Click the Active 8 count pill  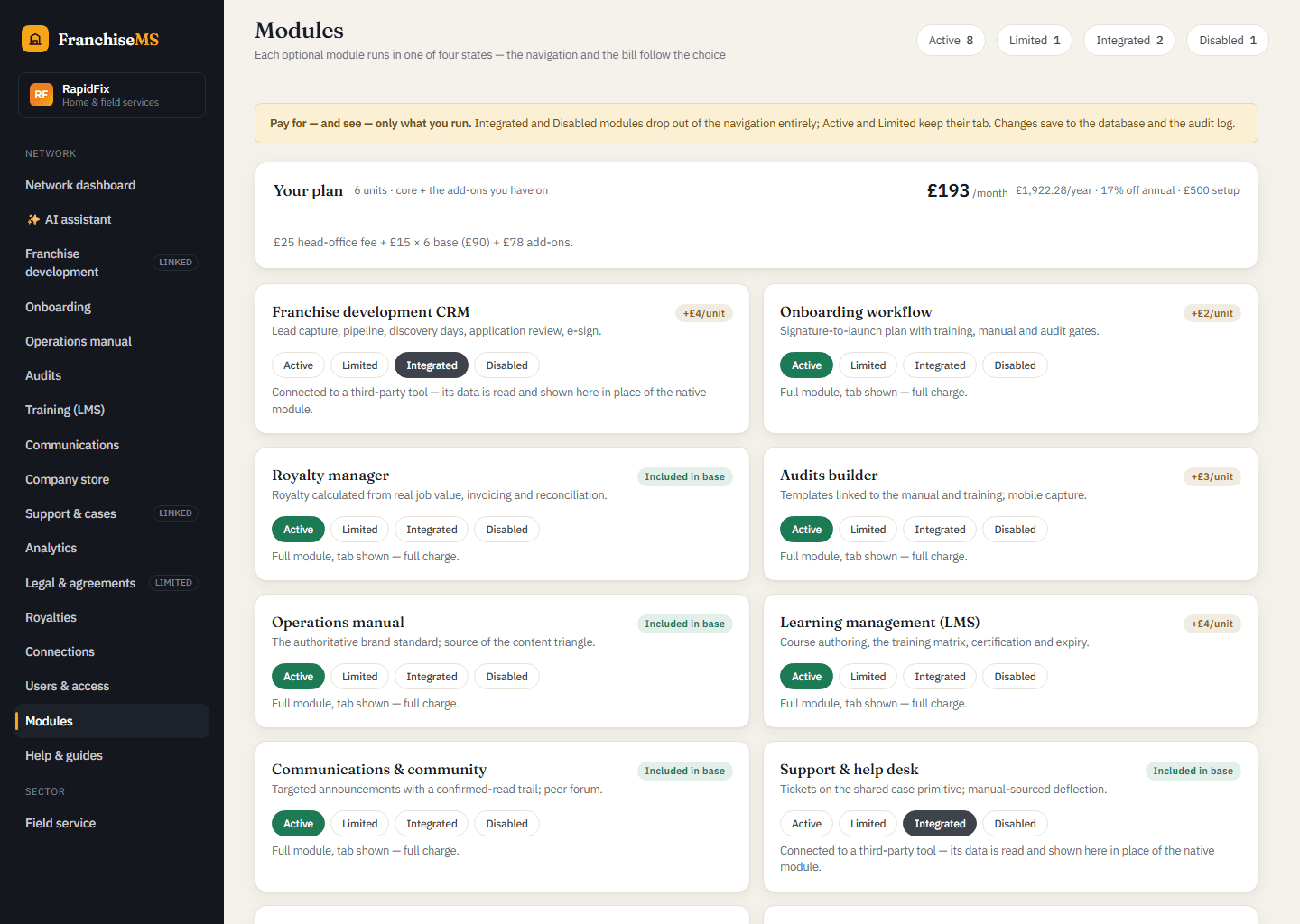tap(951, 41)
